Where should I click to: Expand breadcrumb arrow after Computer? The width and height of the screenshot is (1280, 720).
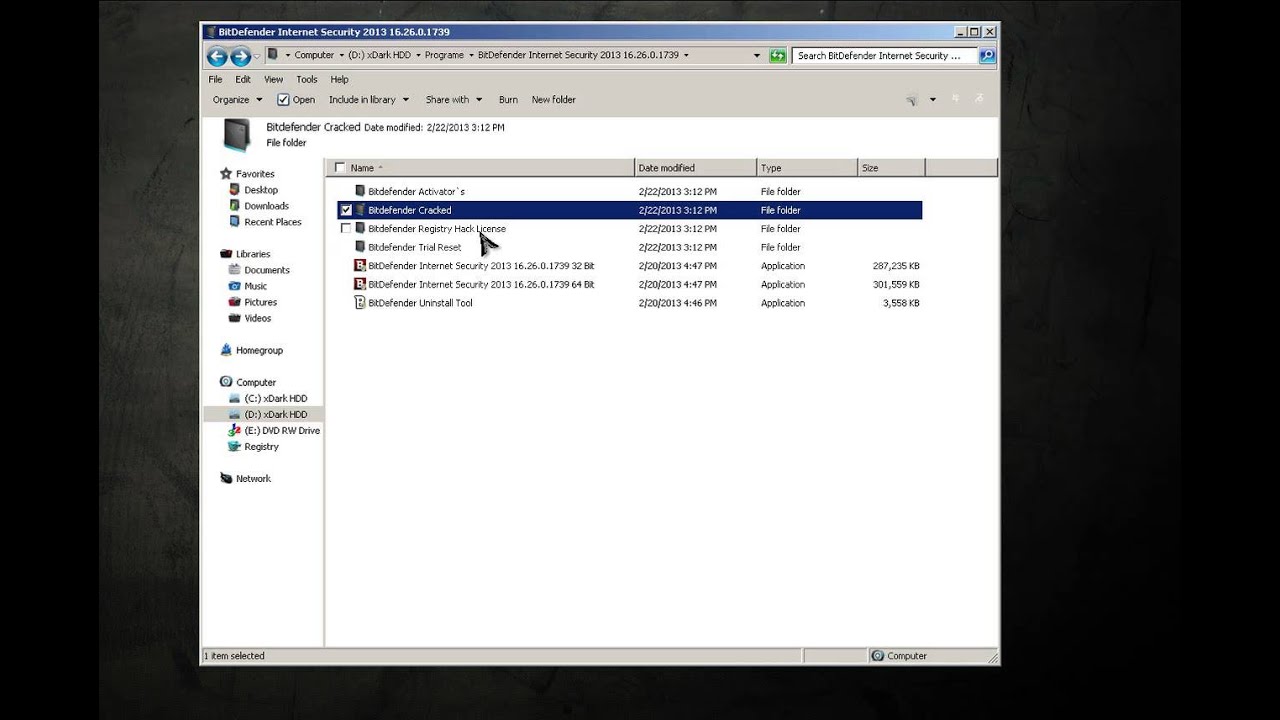341,56
